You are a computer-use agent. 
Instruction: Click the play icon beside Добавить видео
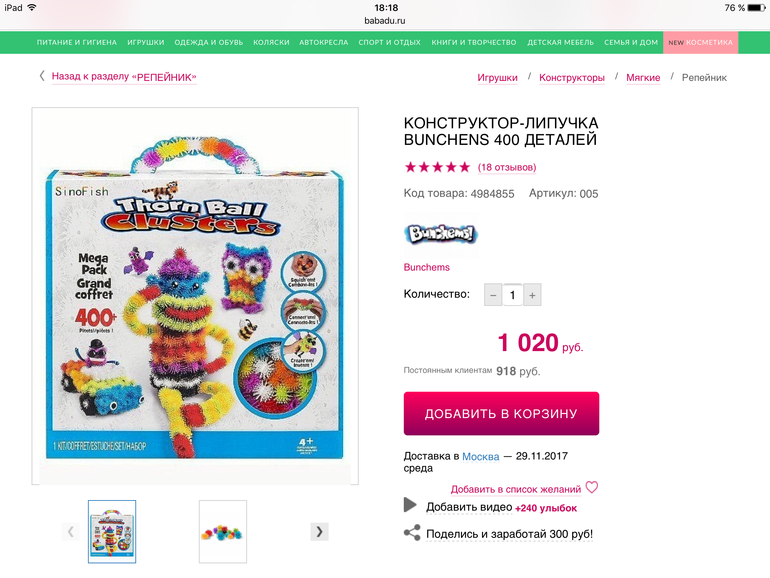(410, 505)
